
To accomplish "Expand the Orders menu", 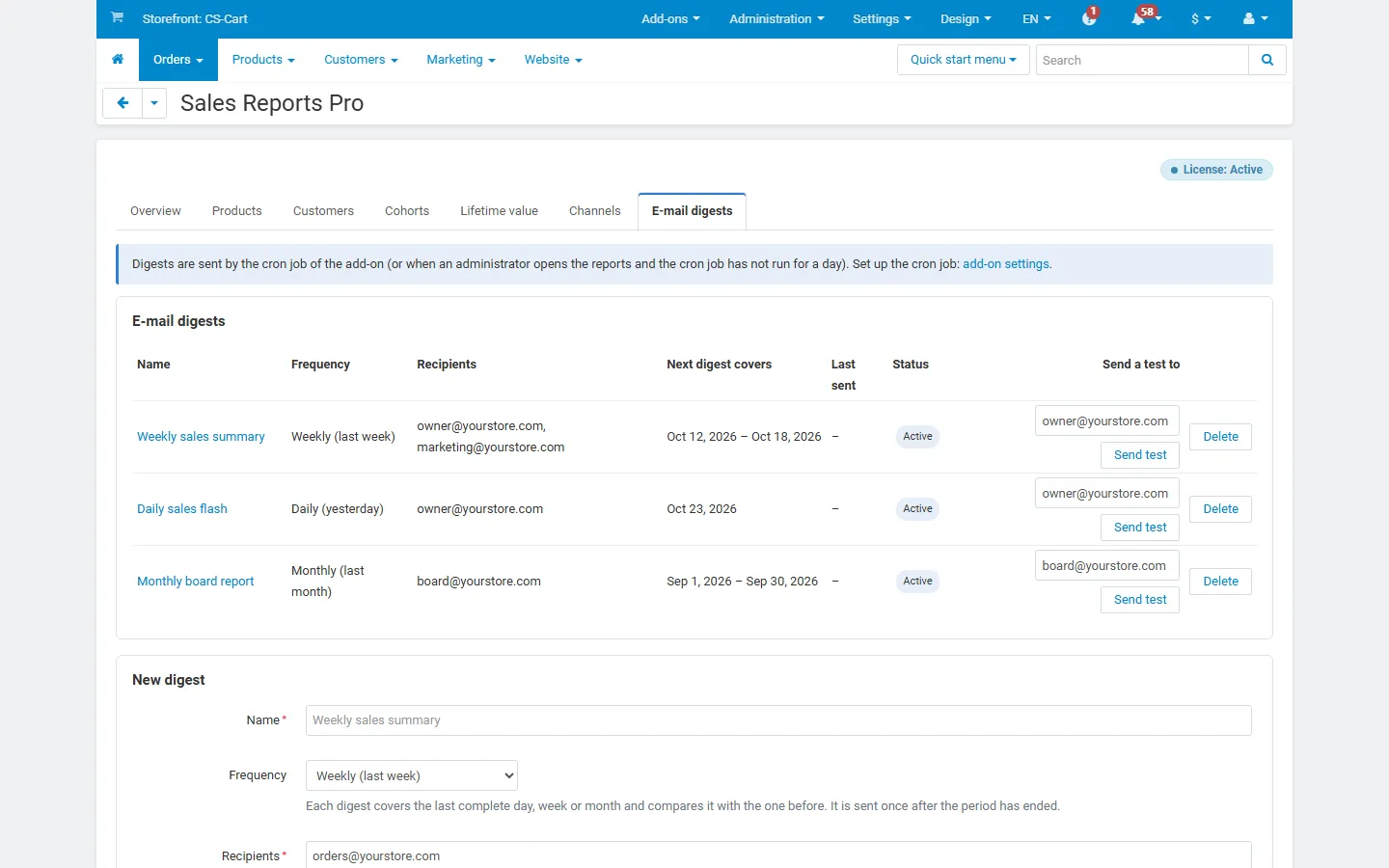I will tap(178, 60).
